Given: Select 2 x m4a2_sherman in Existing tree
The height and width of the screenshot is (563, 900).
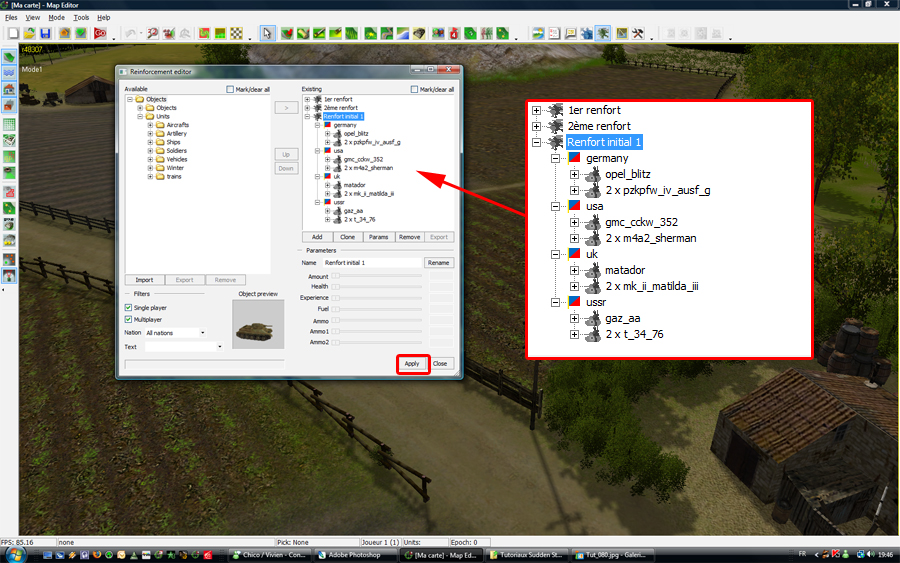Looking at the screenshot, I should (368, 168).
